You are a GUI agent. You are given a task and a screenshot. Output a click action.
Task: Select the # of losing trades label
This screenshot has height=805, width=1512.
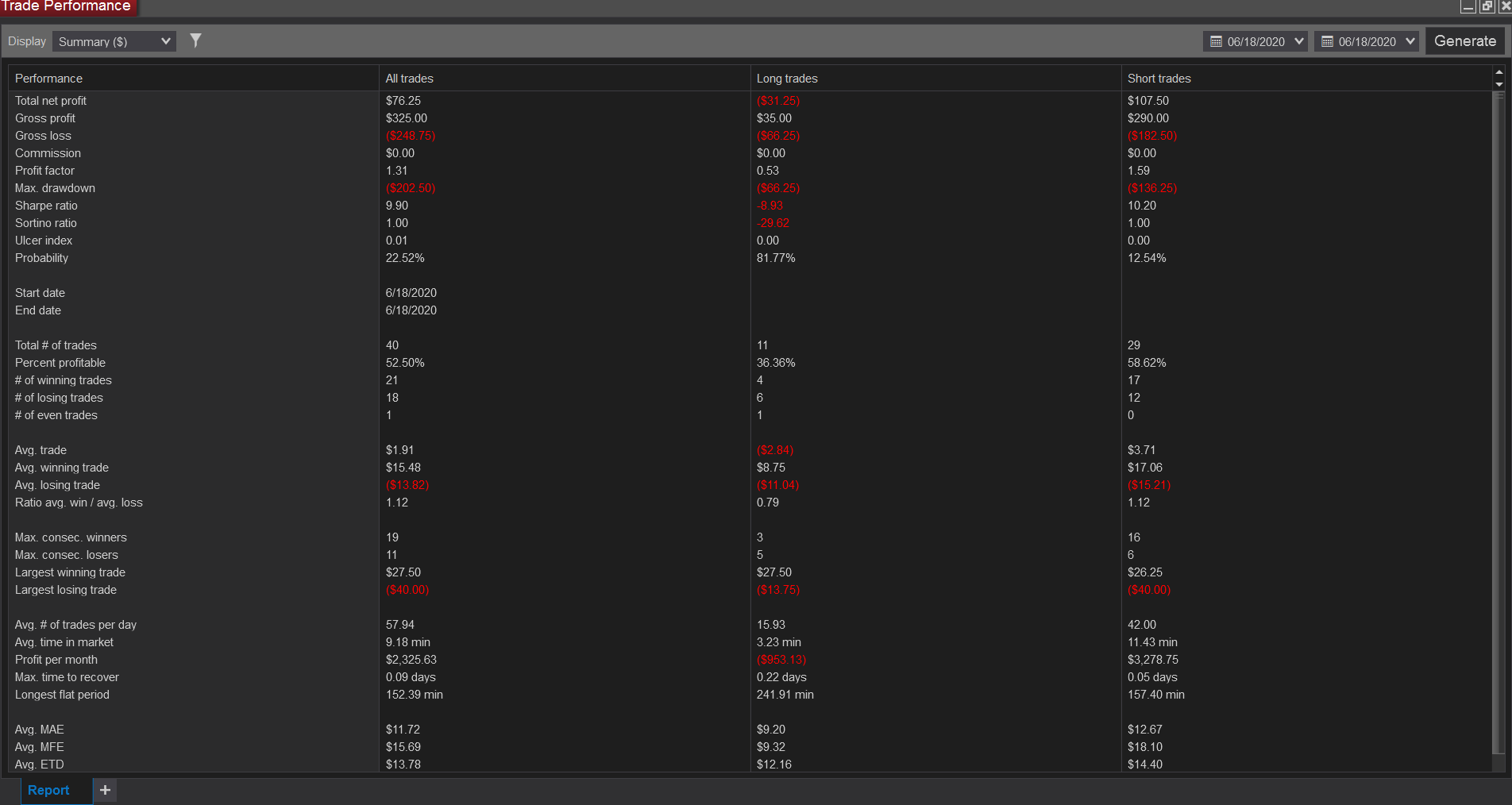pos(59,398)
